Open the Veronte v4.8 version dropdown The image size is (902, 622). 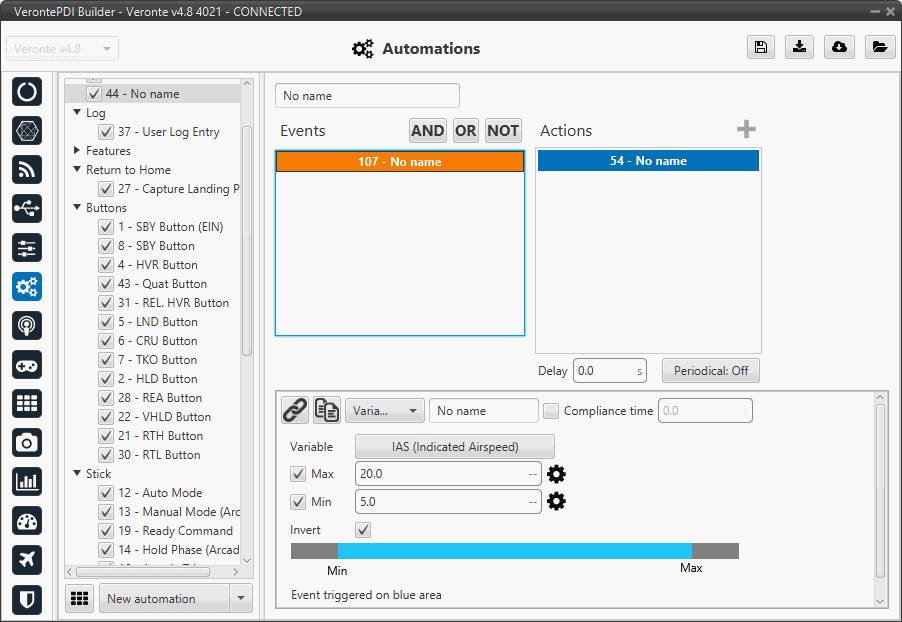(63, 49)
